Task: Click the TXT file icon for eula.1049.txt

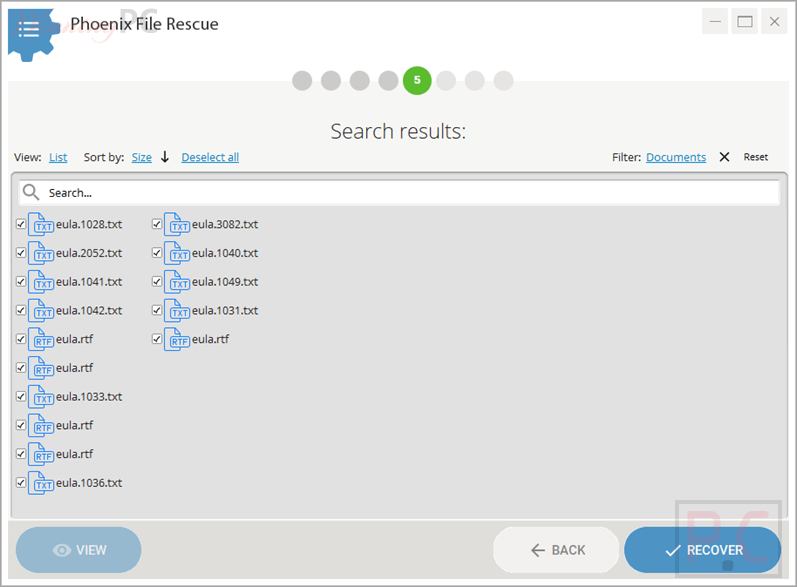Action: 177,282
